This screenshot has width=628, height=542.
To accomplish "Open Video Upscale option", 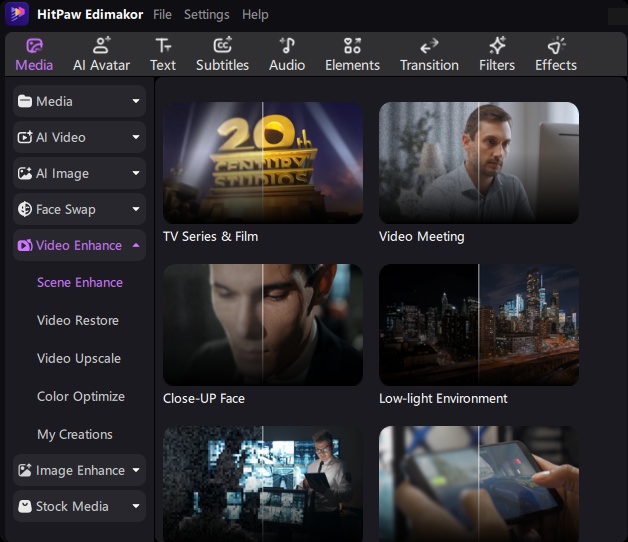I will (79, 359).
